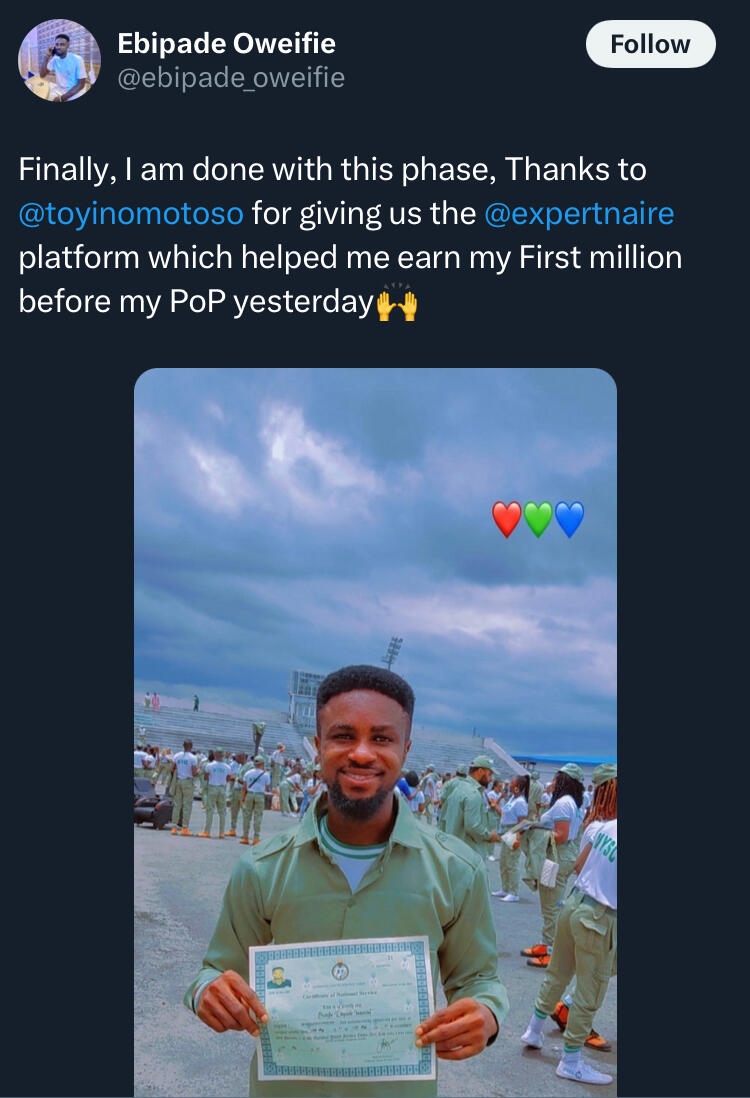This screenshot has width=750, height=1098.
Task: Click the red heart sticker
Action: tap(507, 520)
